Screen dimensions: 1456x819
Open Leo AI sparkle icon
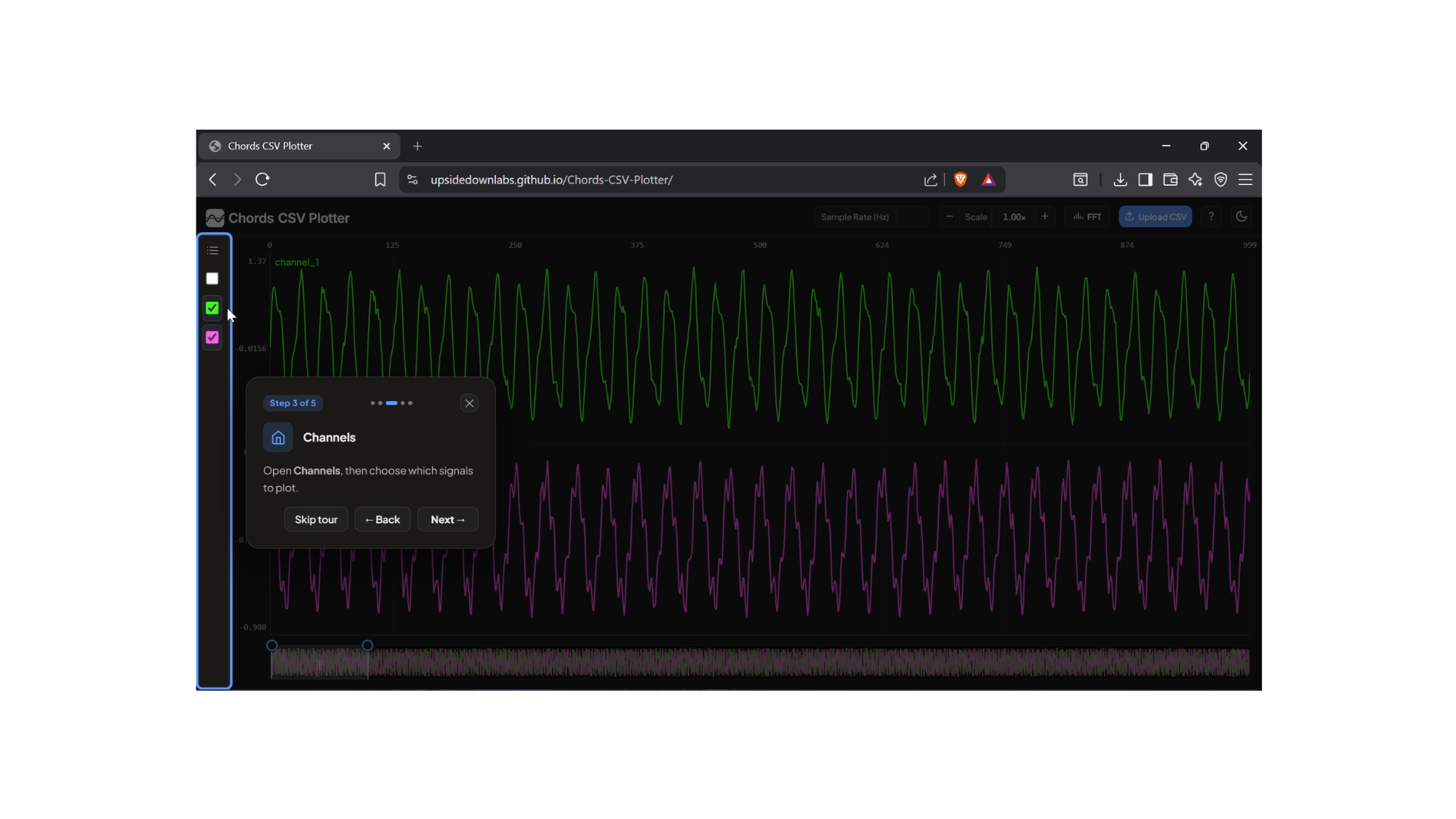(x=1195, y=180)
